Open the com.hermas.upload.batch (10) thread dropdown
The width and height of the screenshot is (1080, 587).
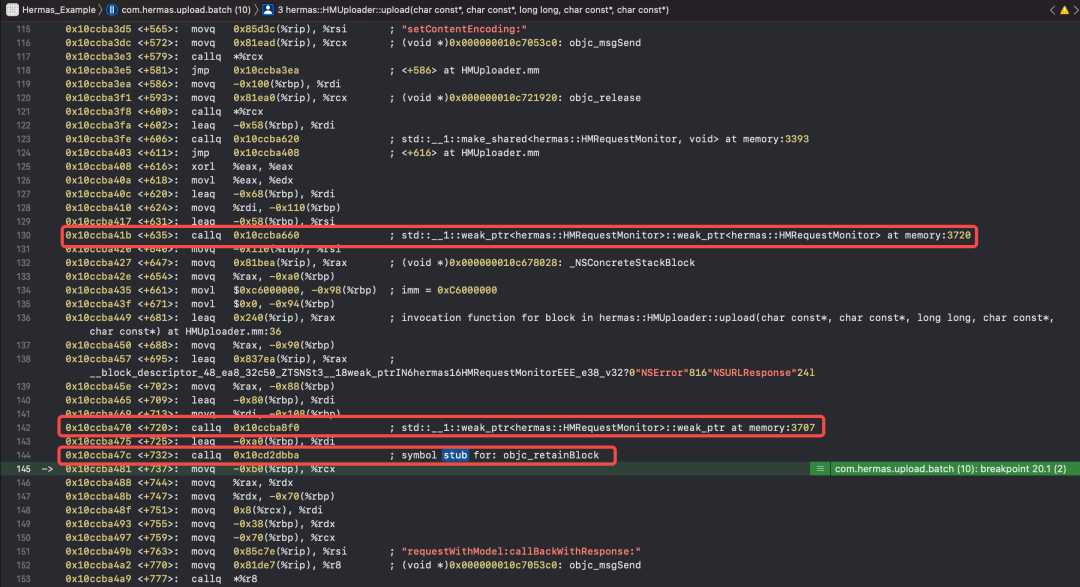point(178,9)
